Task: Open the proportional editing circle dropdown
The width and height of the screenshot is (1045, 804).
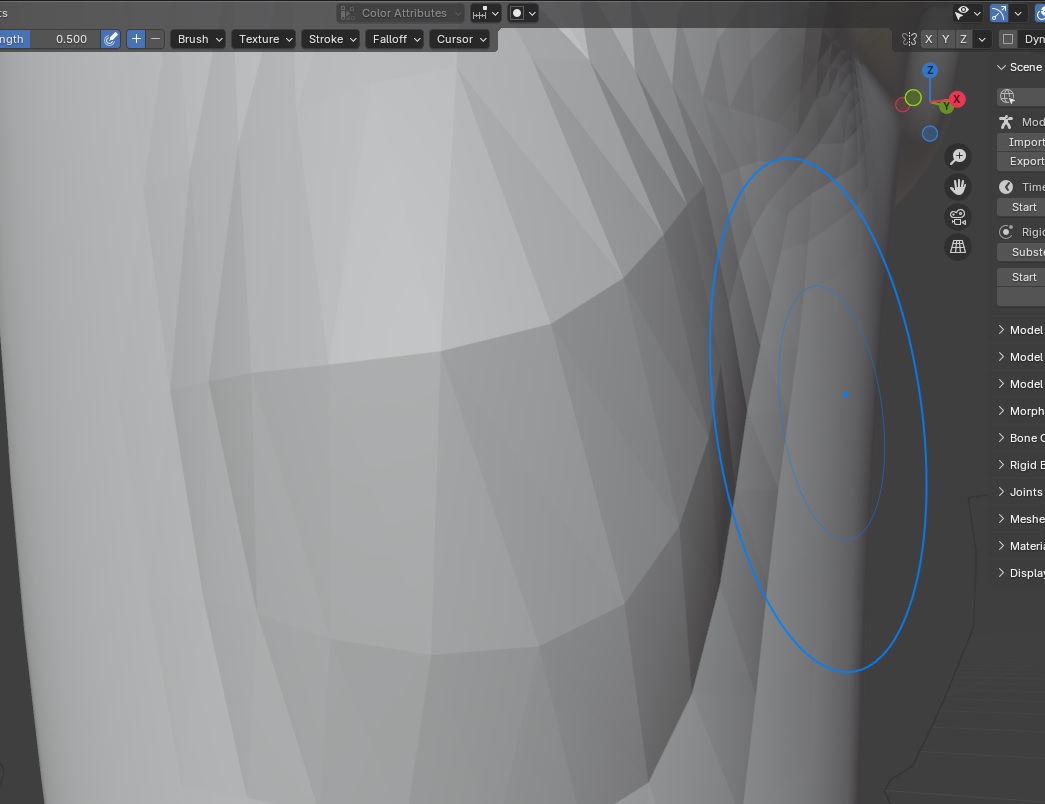Action: coord(522,13)
